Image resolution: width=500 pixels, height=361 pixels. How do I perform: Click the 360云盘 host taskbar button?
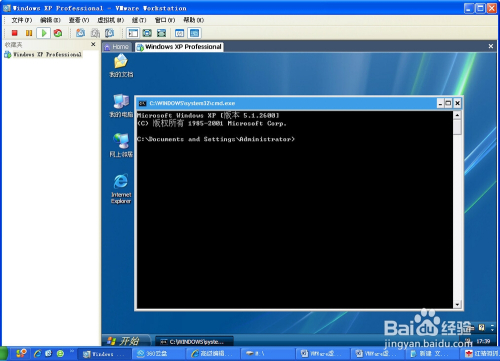[158, 354]
